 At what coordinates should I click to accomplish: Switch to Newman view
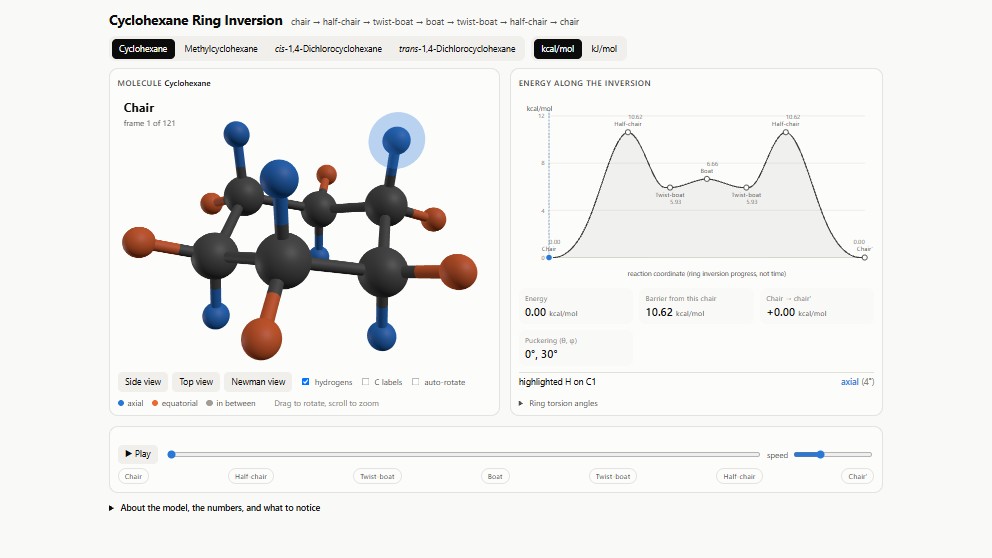click(258, 381)
